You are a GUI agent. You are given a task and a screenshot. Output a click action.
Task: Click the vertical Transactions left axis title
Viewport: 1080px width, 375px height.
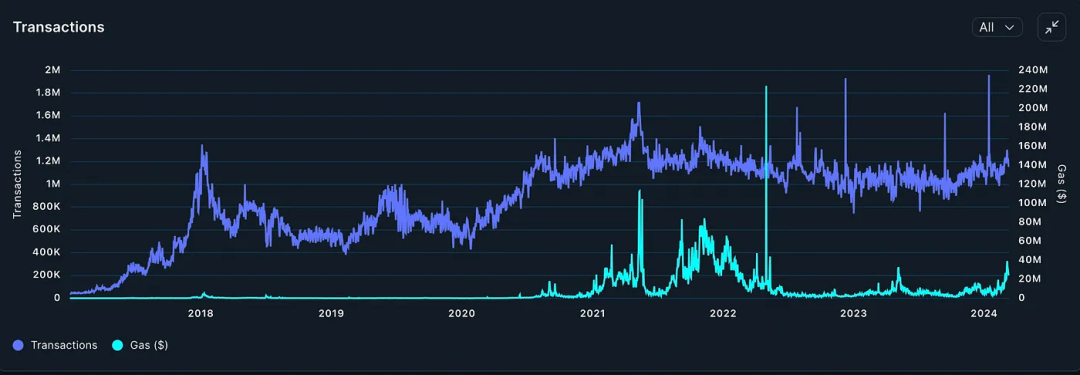17,184
